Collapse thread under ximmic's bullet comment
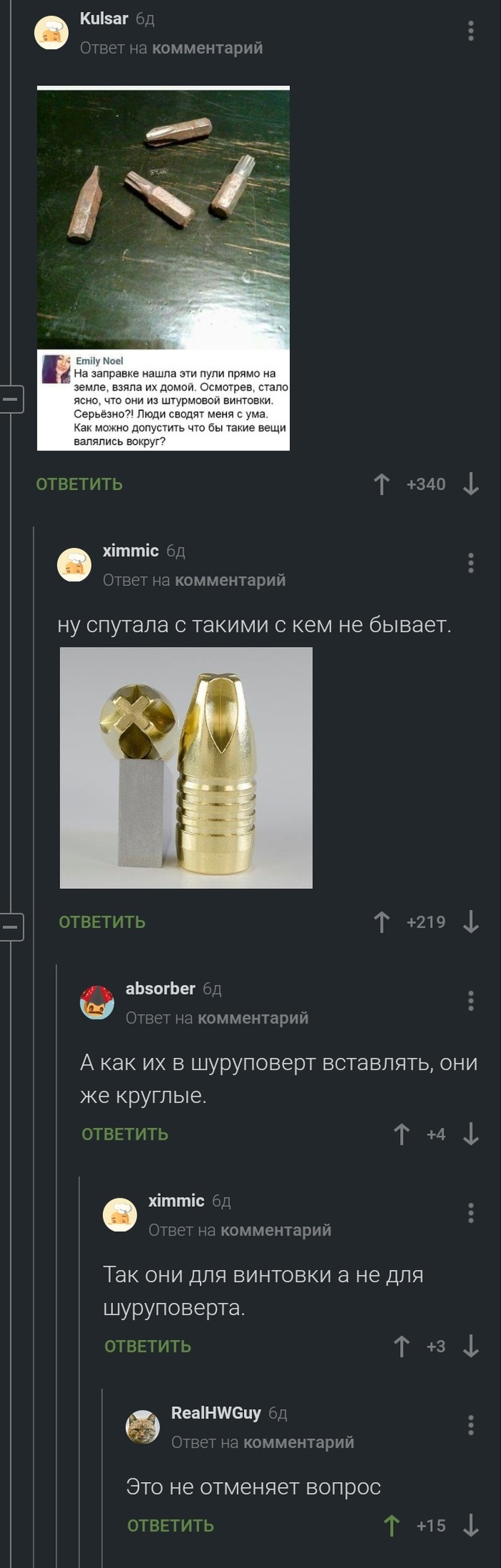This screenshot has height=1568, width=501. (x=10, y=927)
